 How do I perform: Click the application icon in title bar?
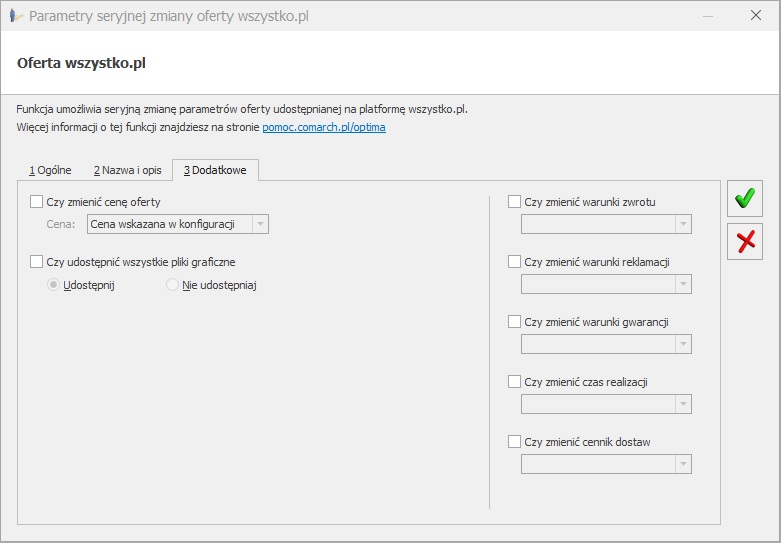16,16
